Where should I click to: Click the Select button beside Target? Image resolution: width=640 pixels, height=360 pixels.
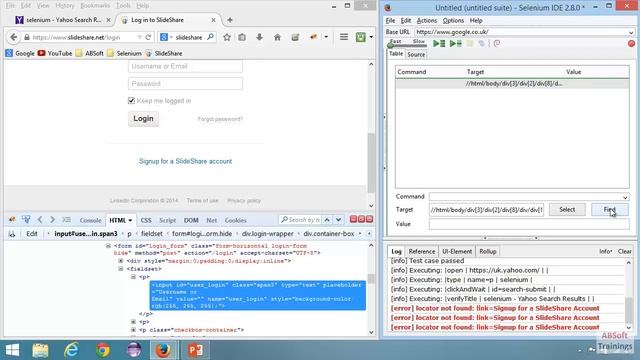pos(567,209)
